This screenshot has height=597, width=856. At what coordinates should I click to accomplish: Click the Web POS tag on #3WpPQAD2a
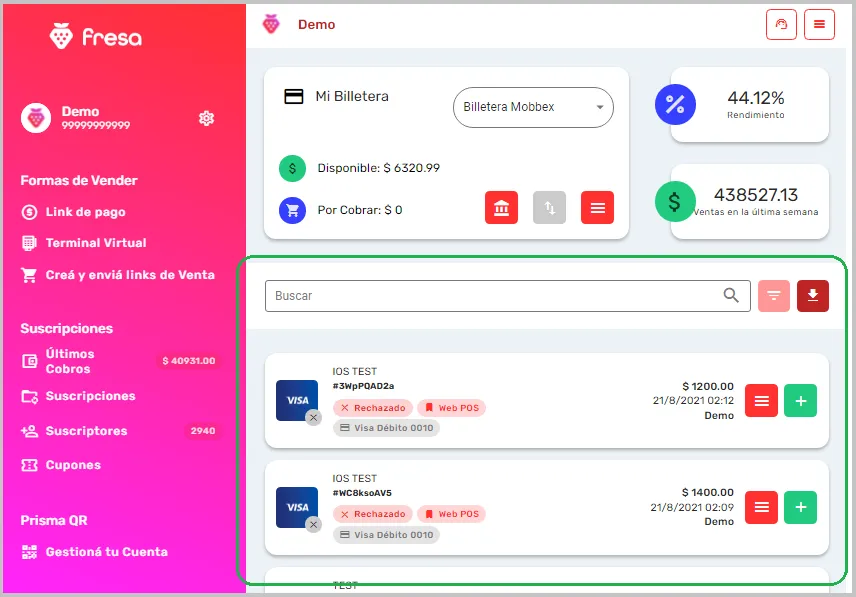click(x=451, y=408)
